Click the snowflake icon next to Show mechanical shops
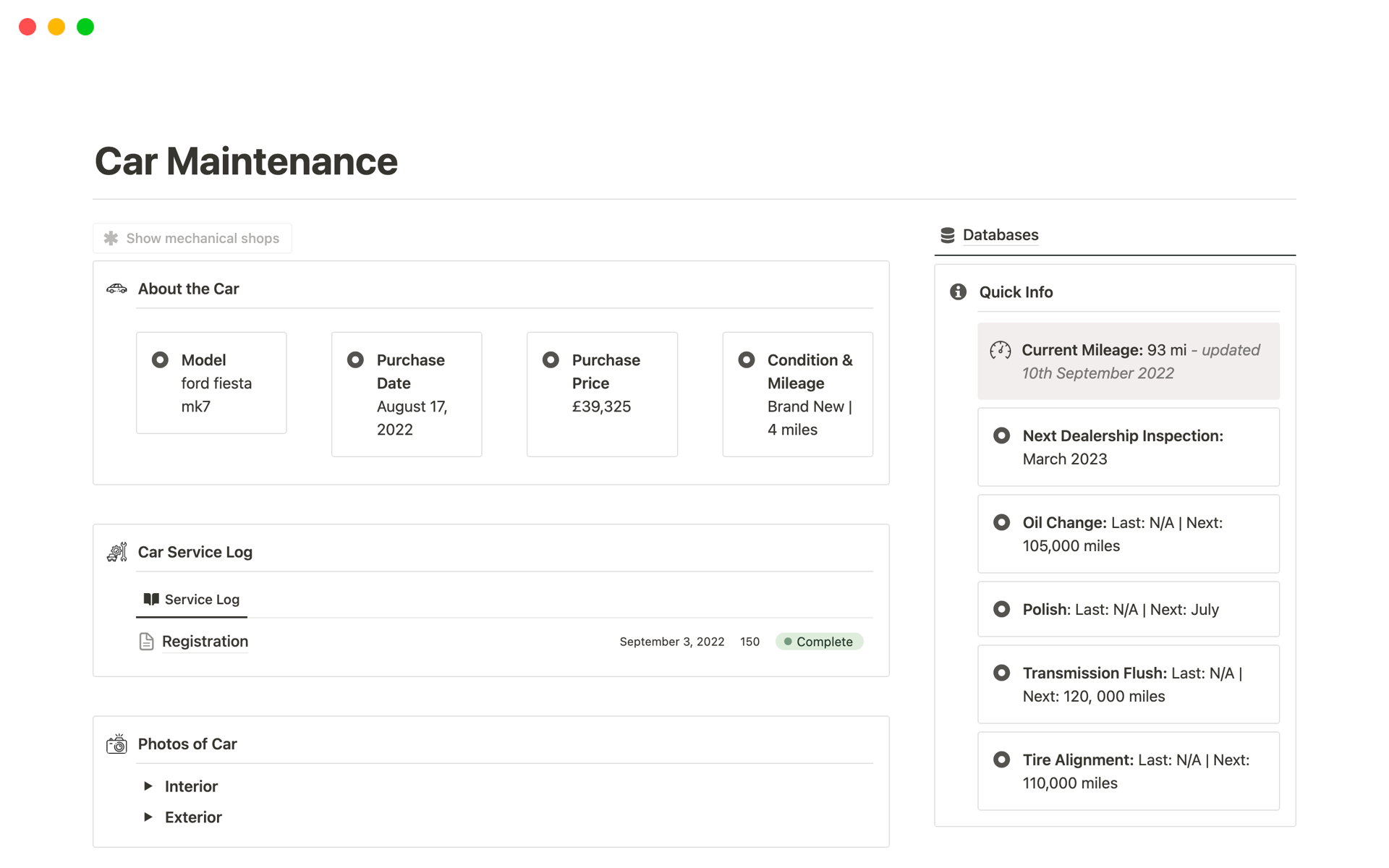Image resolution: width=1389 pixels, height=868 pixels. 112,238
